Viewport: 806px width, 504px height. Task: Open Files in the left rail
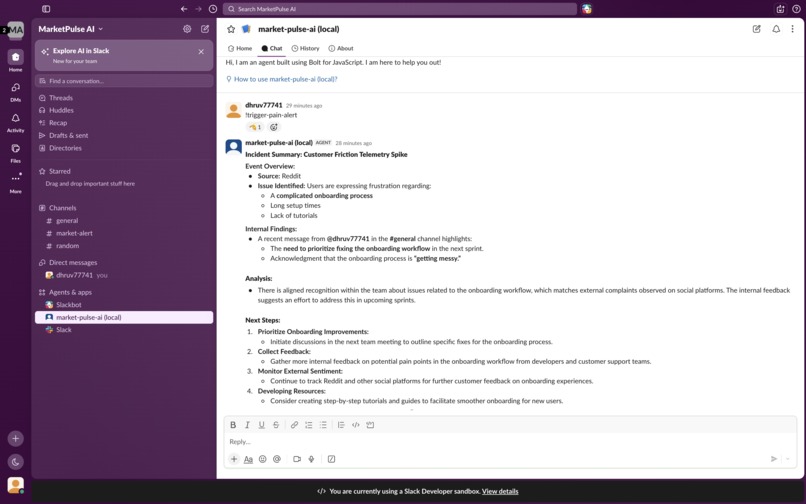[x=15, y=152]
